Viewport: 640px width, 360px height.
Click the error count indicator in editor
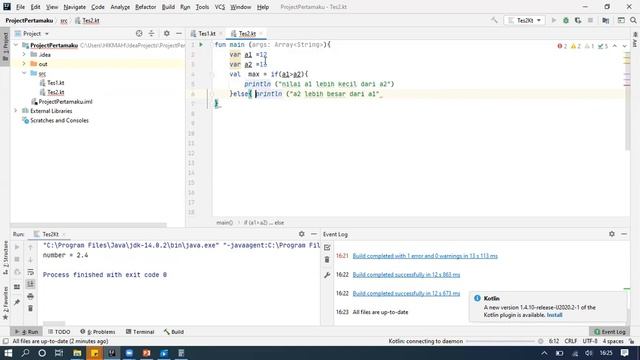pyautogui.click(x=562, y=46)
